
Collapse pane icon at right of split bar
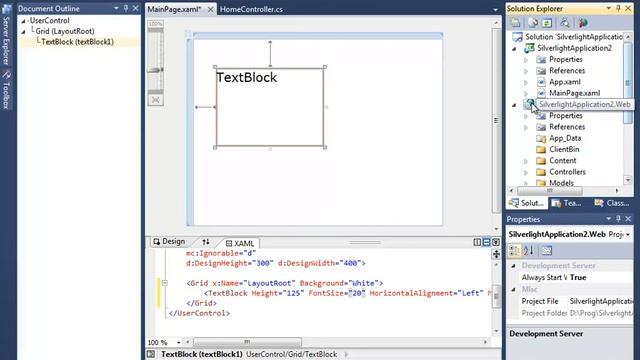496,242
